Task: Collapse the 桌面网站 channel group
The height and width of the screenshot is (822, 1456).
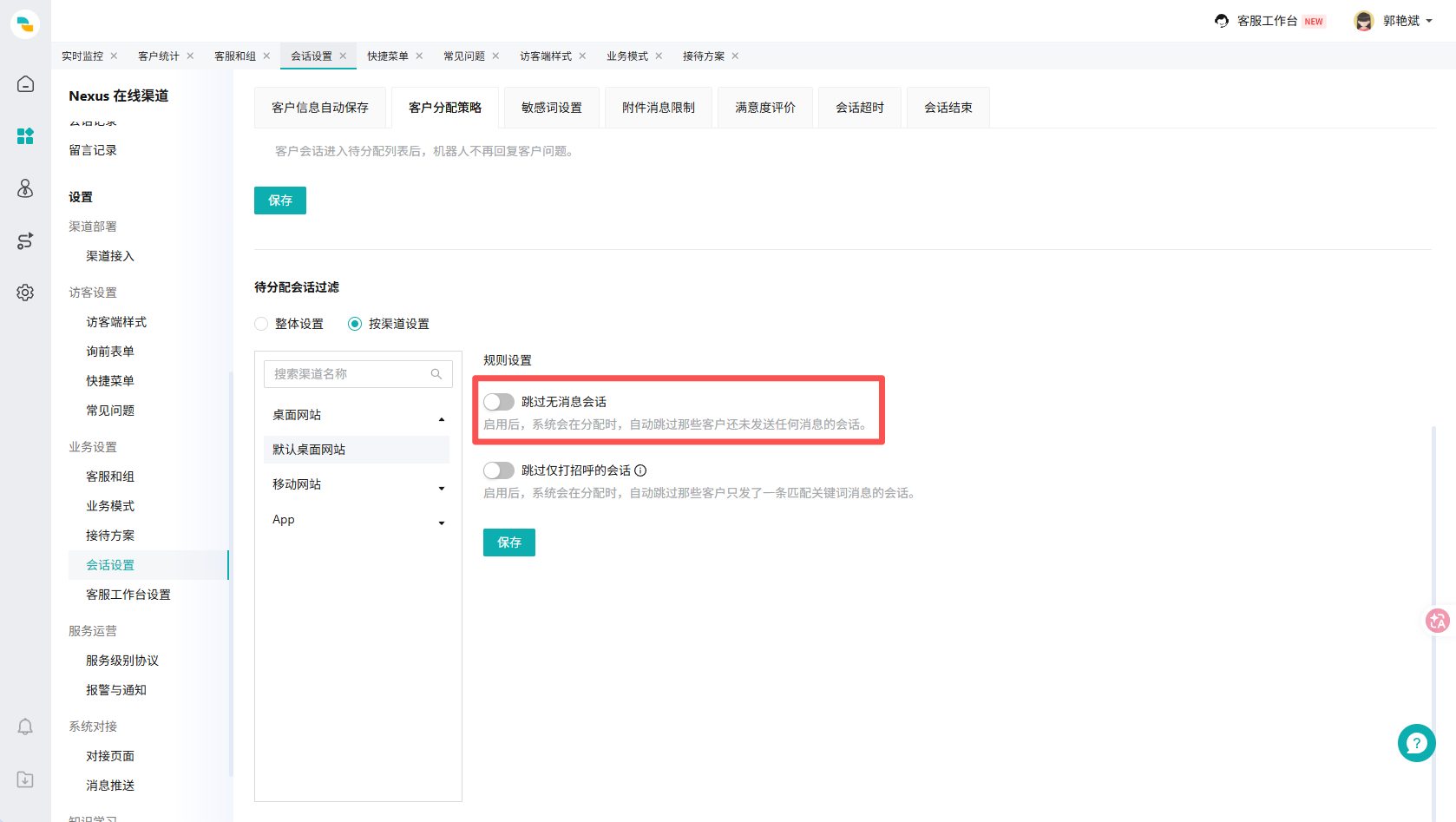Action: click(442, 419)
